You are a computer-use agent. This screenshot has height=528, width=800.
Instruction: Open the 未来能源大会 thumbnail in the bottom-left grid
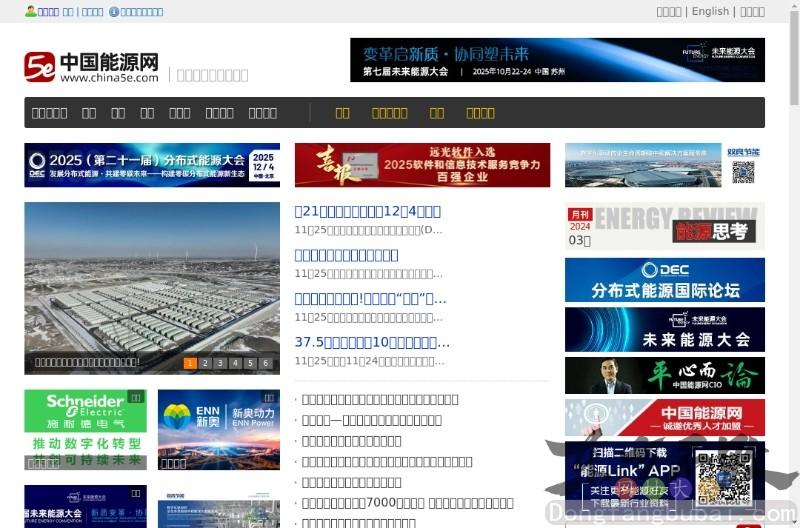click(x=85, y=507)
